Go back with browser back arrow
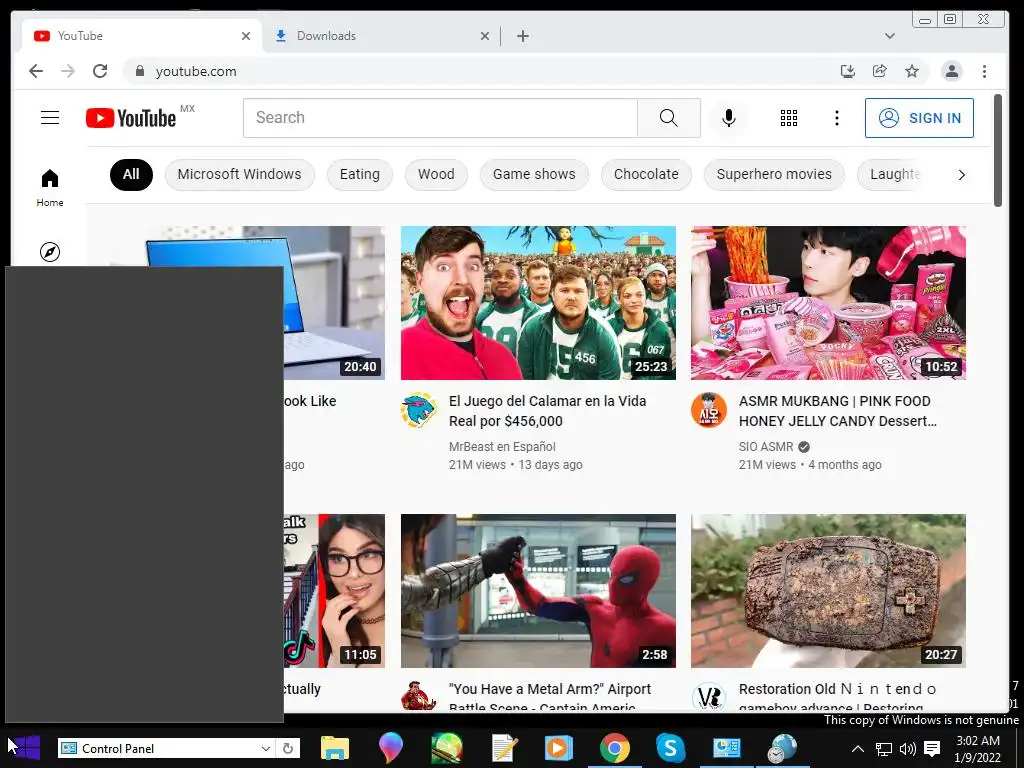 (36, 71)
